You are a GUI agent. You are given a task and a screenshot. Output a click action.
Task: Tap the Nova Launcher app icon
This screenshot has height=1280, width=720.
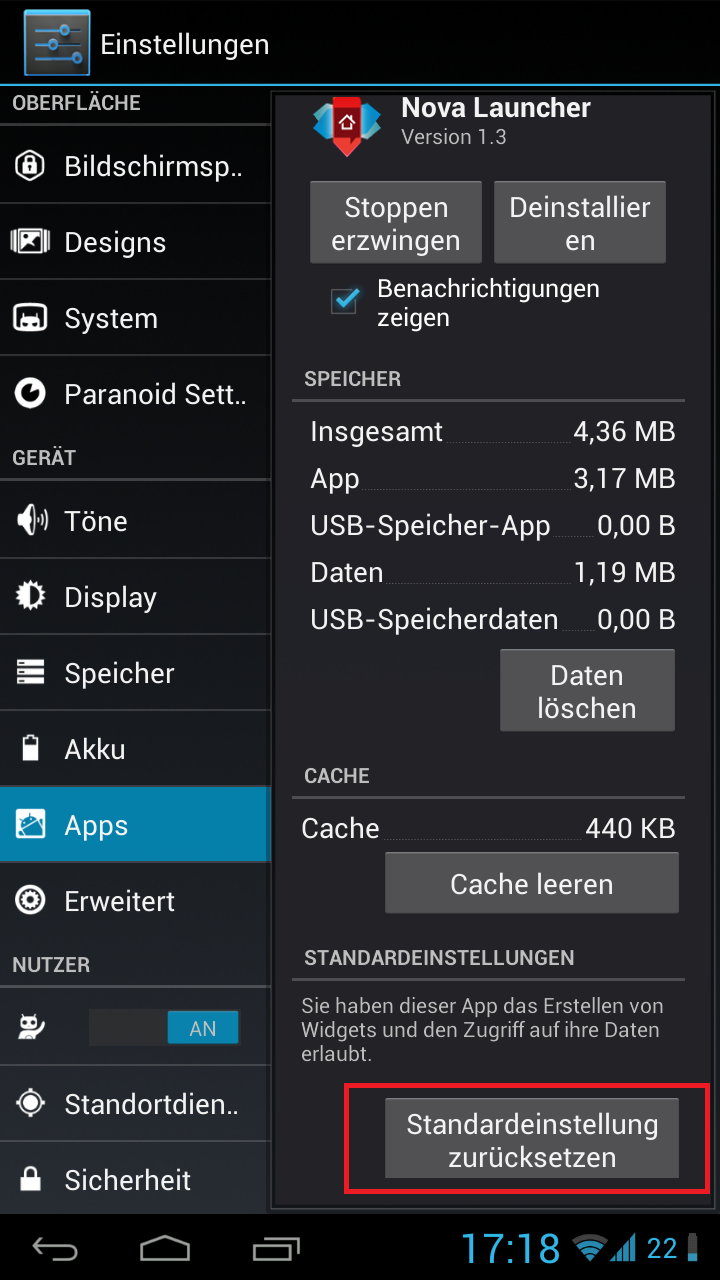point(347,125)
